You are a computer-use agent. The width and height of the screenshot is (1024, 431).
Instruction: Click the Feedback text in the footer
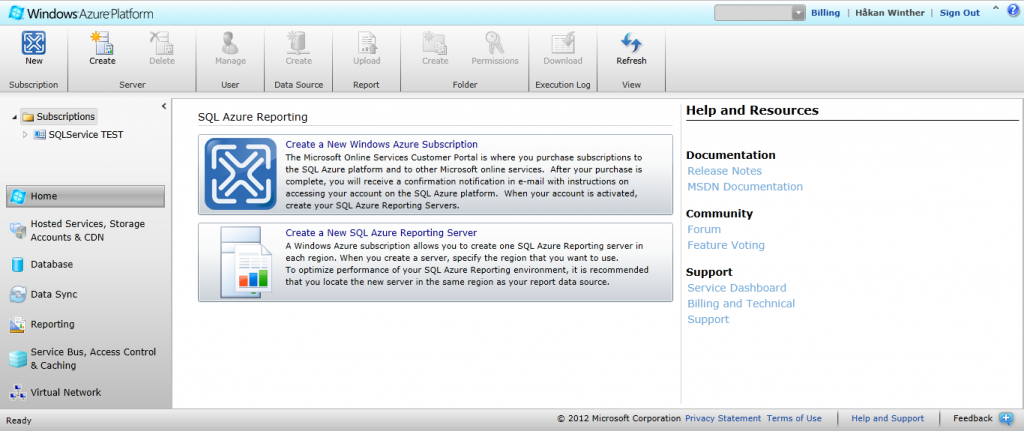[x=972, y=419]
